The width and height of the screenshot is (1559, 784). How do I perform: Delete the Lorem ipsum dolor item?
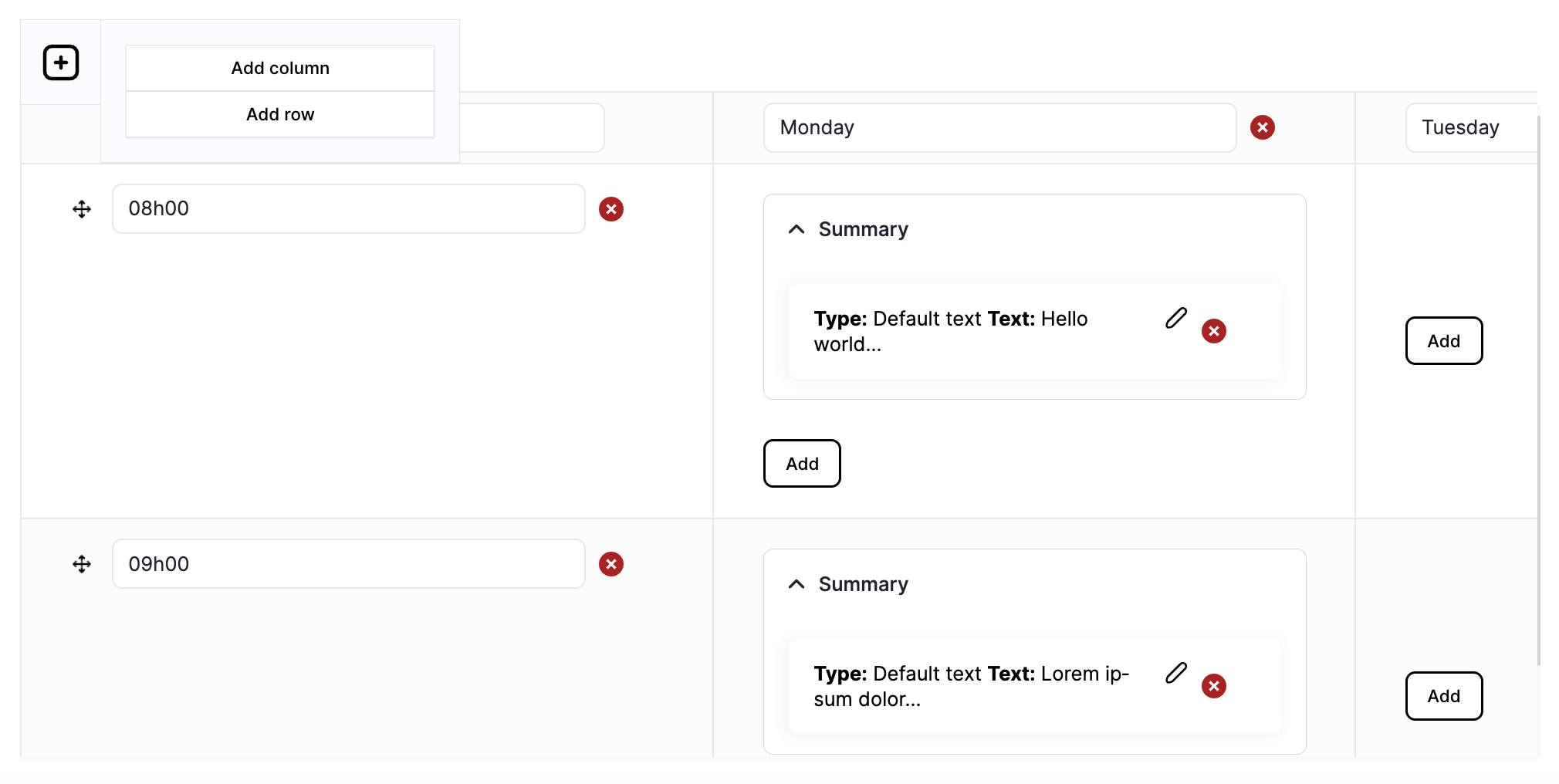(x=1214, y=686)
